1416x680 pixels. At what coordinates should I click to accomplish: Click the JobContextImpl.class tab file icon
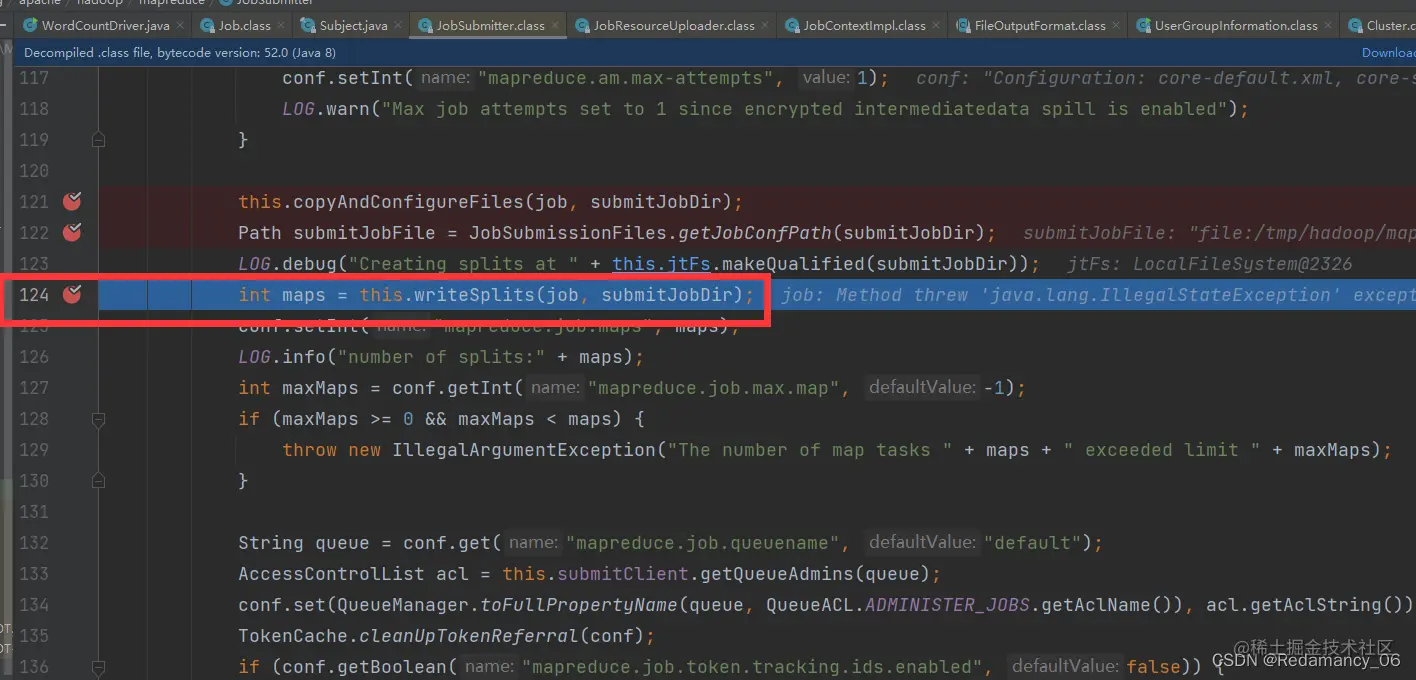[791, 25]
